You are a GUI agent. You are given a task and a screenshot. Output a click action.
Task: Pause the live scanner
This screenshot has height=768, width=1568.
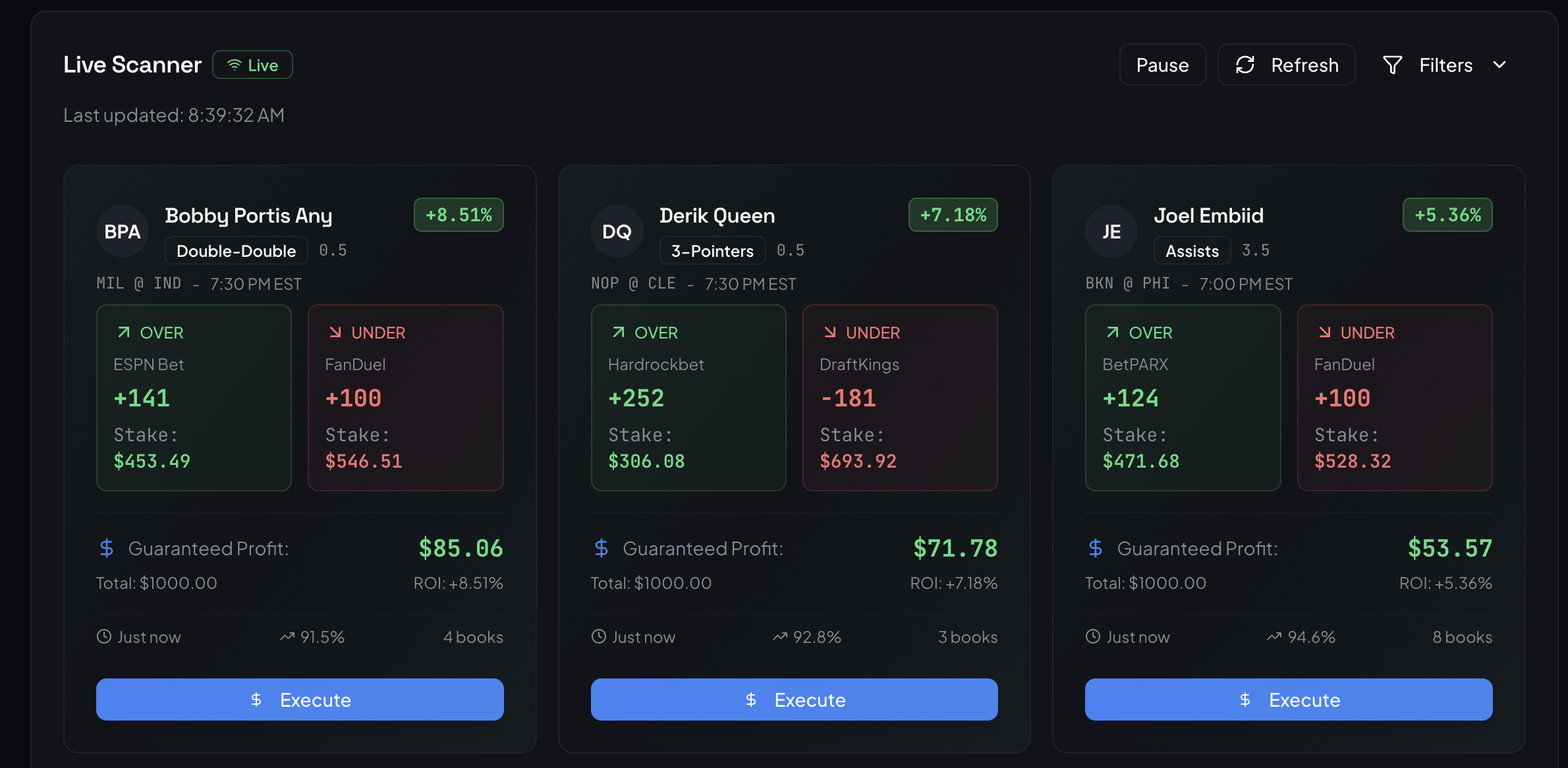click(1162, 64)
